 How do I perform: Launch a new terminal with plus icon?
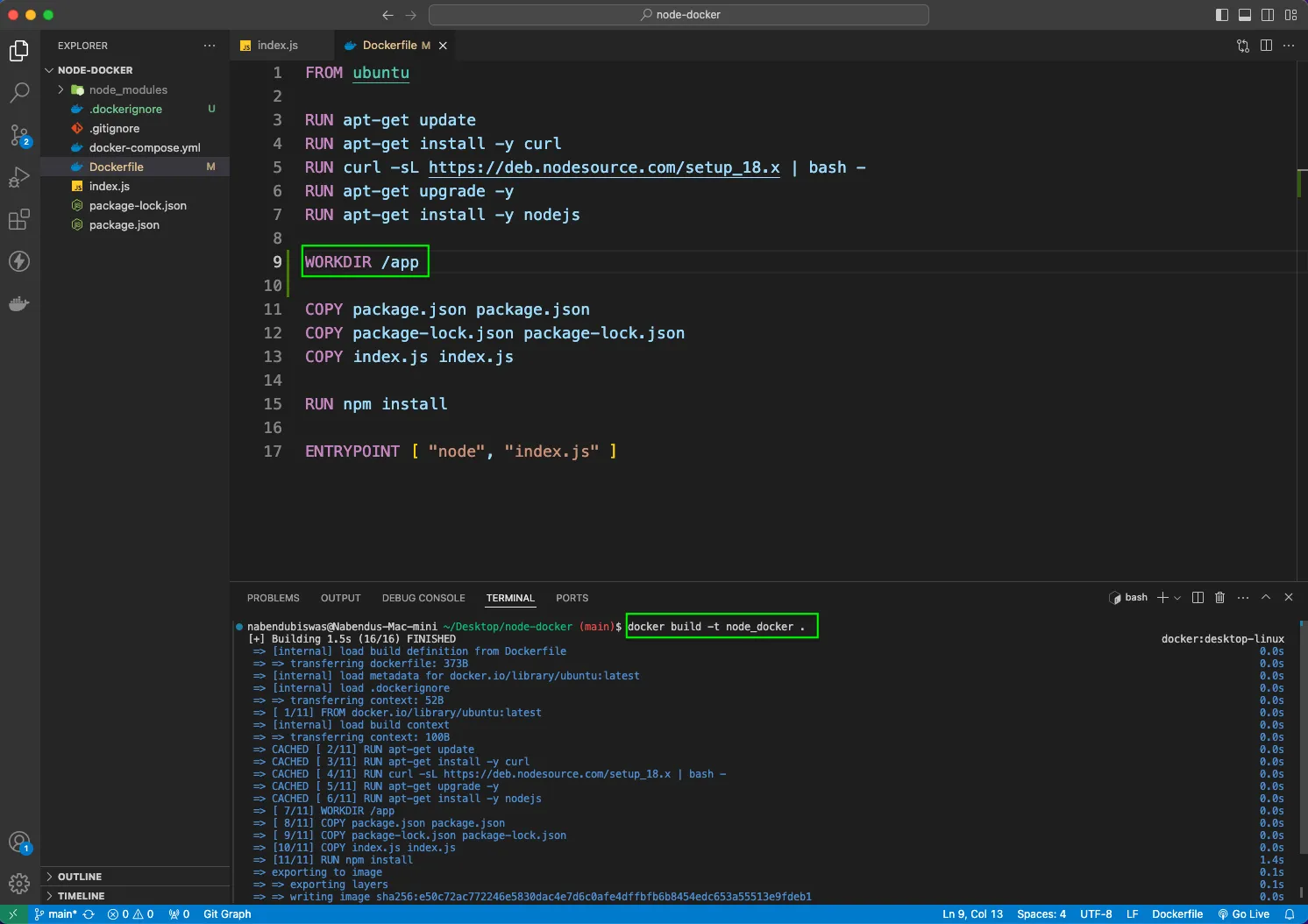pos(1162,597)
